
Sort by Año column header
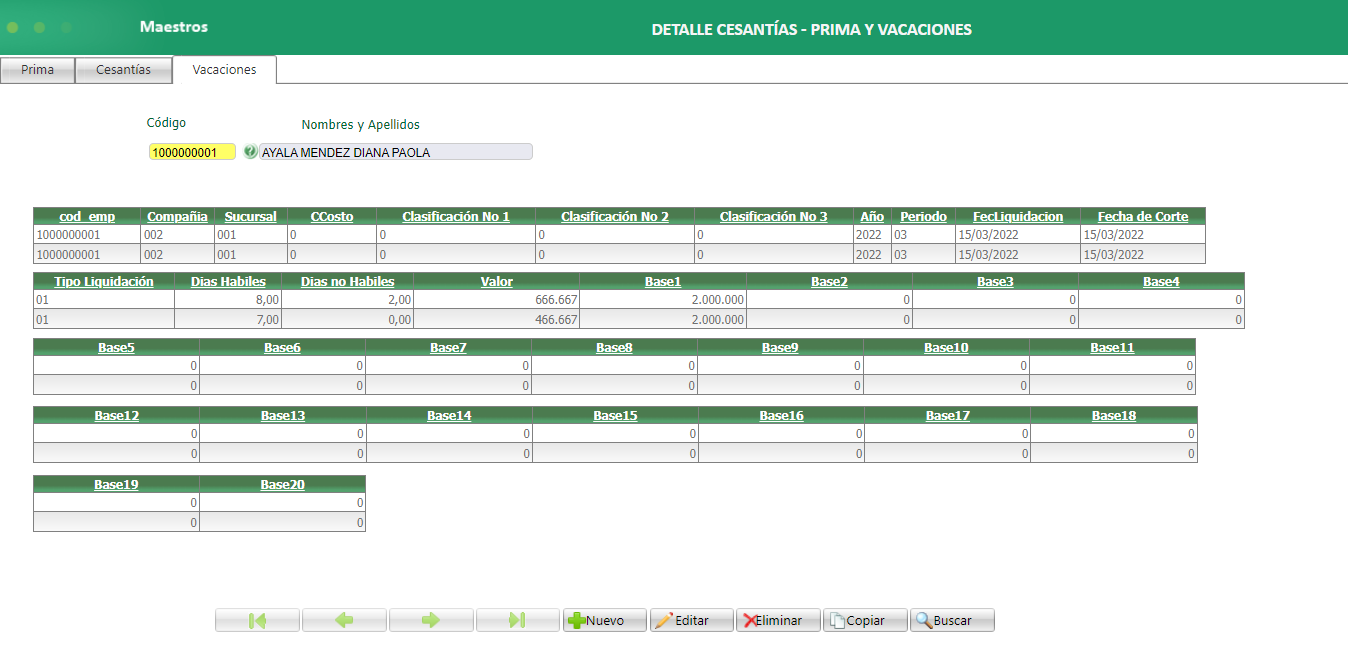872,216
